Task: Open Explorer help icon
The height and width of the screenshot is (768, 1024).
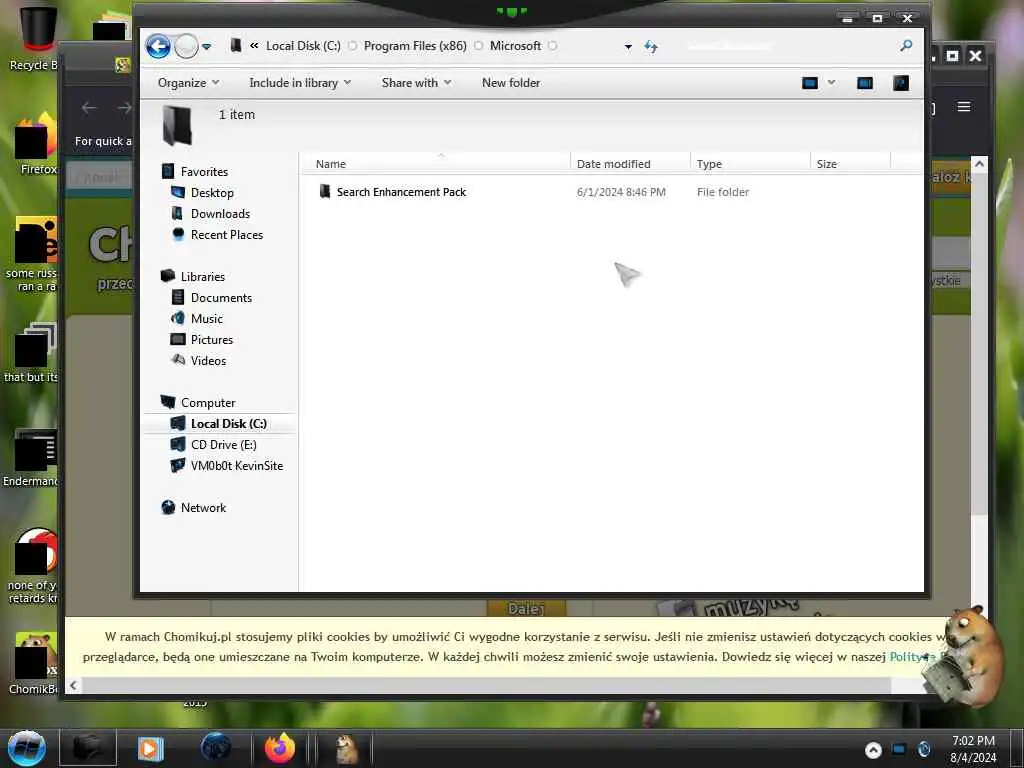Action: 901,83
